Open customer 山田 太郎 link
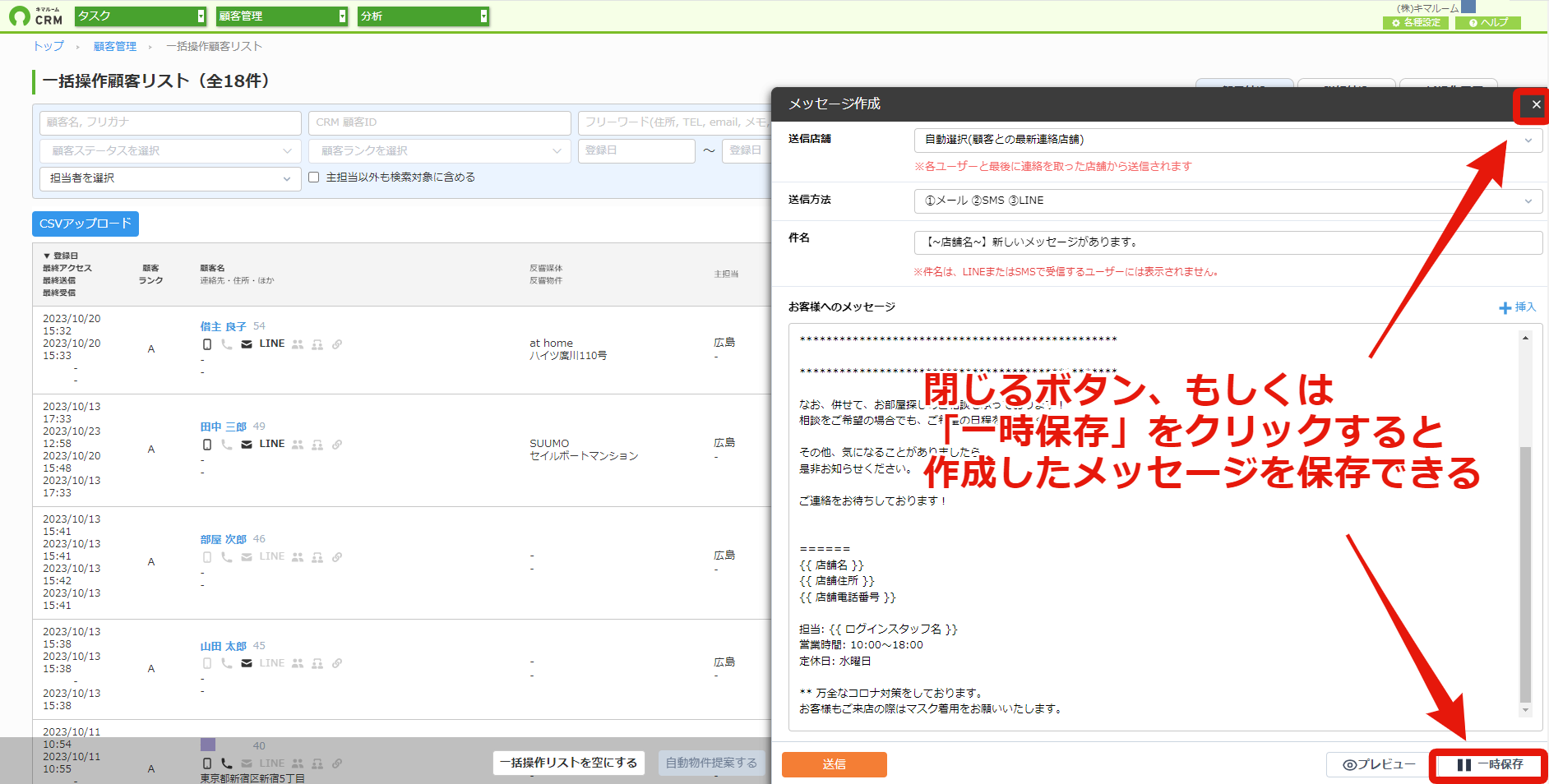The width and height of the screenshot is (1549, 784). click(x=224, y=646)
